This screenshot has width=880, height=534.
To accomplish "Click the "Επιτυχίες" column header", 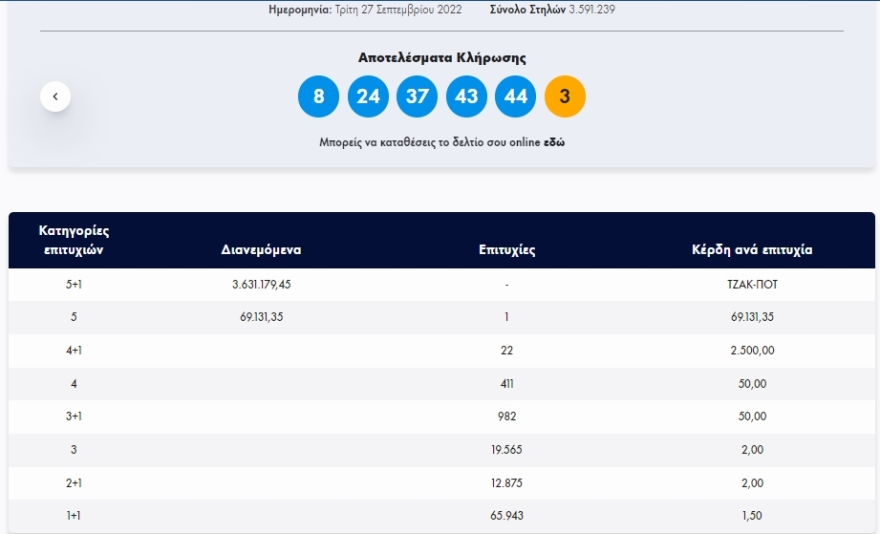I will coord(507,250).
